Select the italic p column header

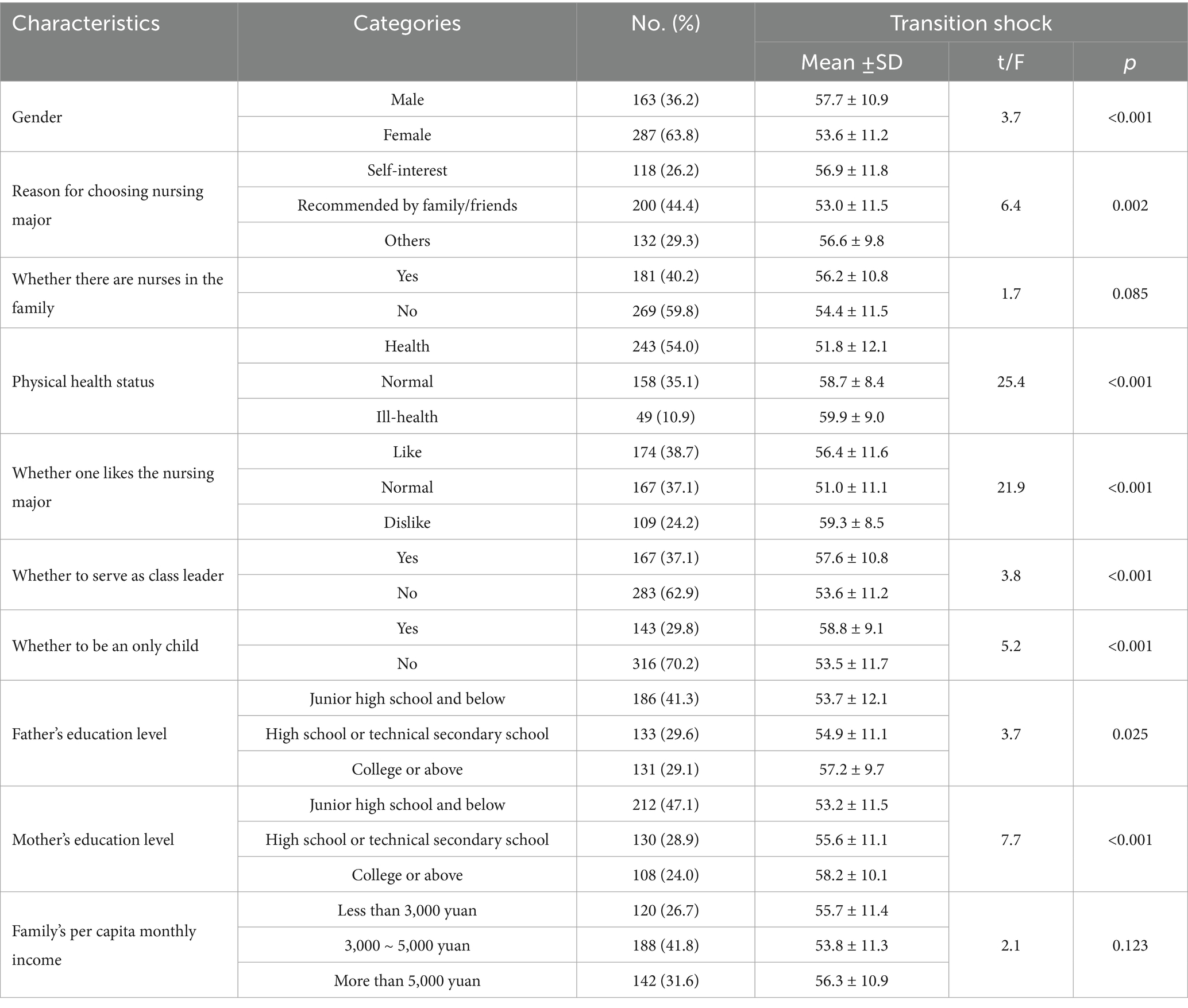(1129, 62)
